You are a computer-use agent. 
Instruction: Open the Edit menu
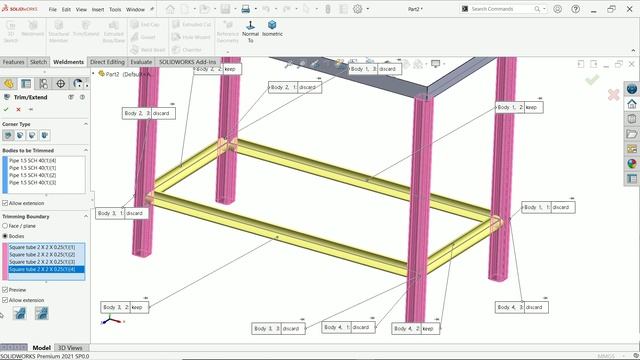click(x=66, y=9)
